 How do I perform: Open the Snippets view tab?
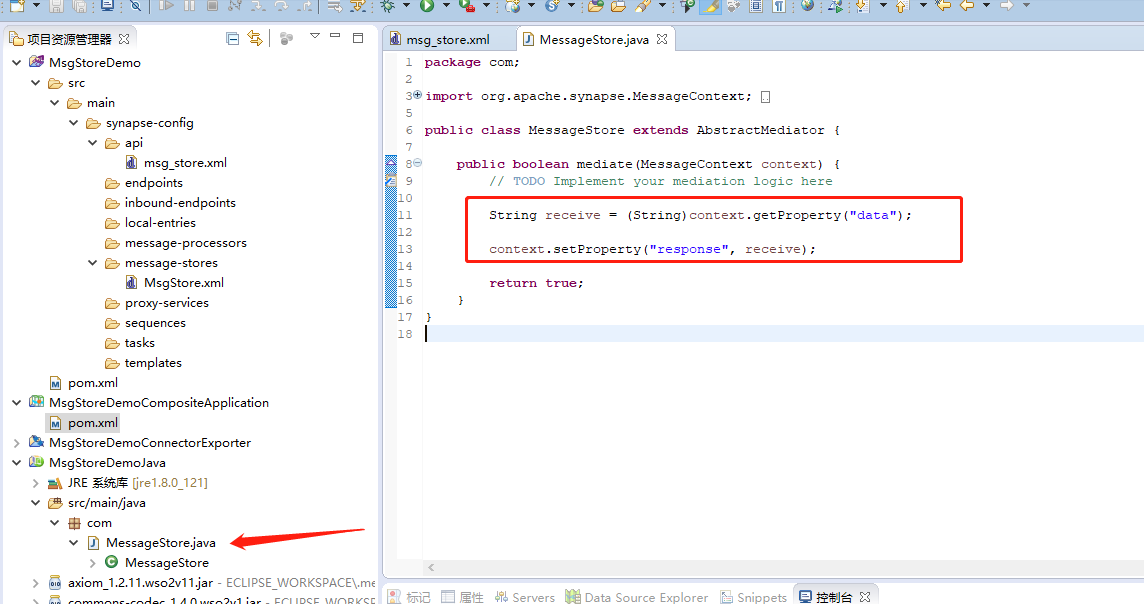pyautogui.click(x=754, y=597)
